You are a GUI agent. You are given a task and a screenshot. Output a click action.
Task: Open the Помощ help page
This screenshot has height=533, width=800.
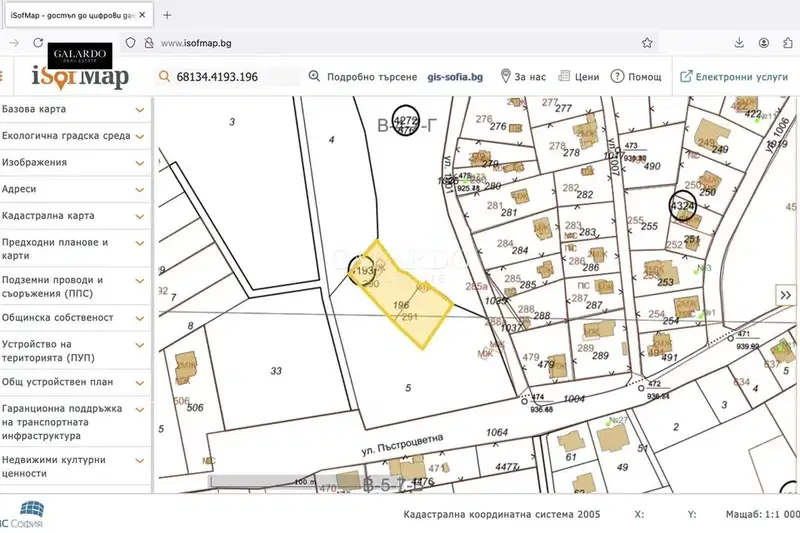[636, 77]
